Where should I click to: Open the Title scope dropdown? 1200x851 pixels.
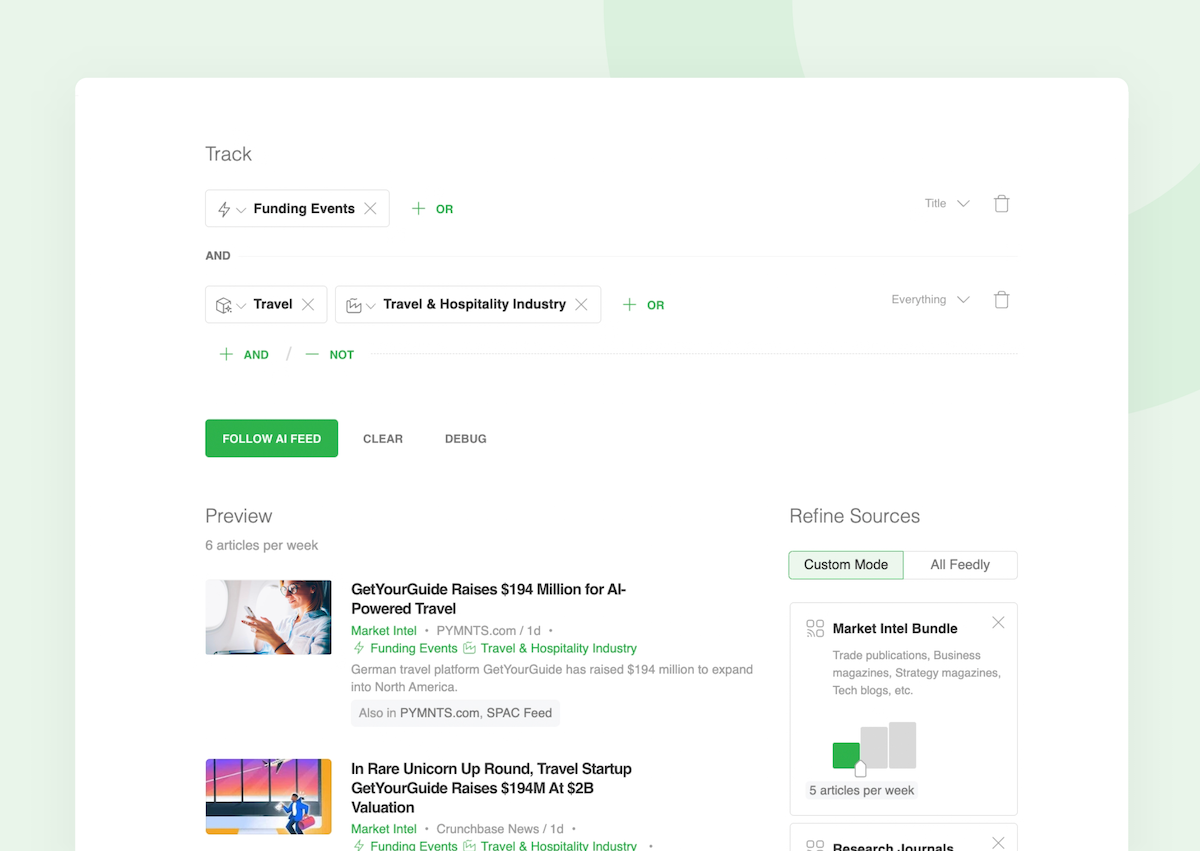(x=946, y=204)
